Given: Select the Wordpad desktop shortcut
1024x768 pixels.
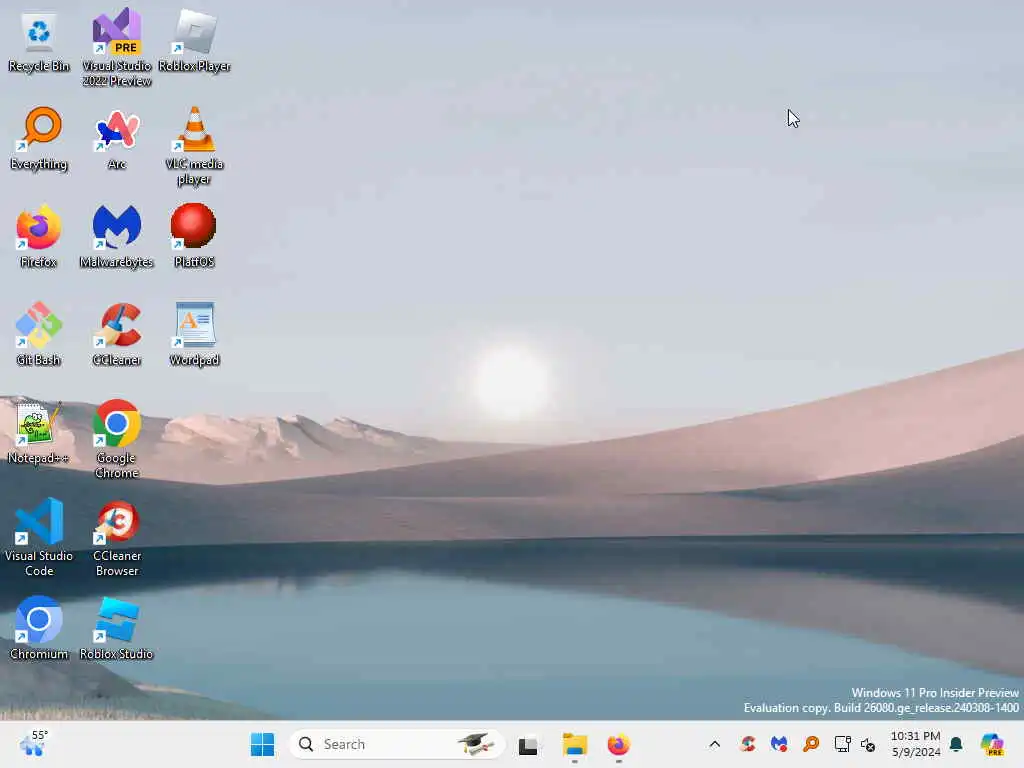Looking at the screenshot, I should pos(194,334).
